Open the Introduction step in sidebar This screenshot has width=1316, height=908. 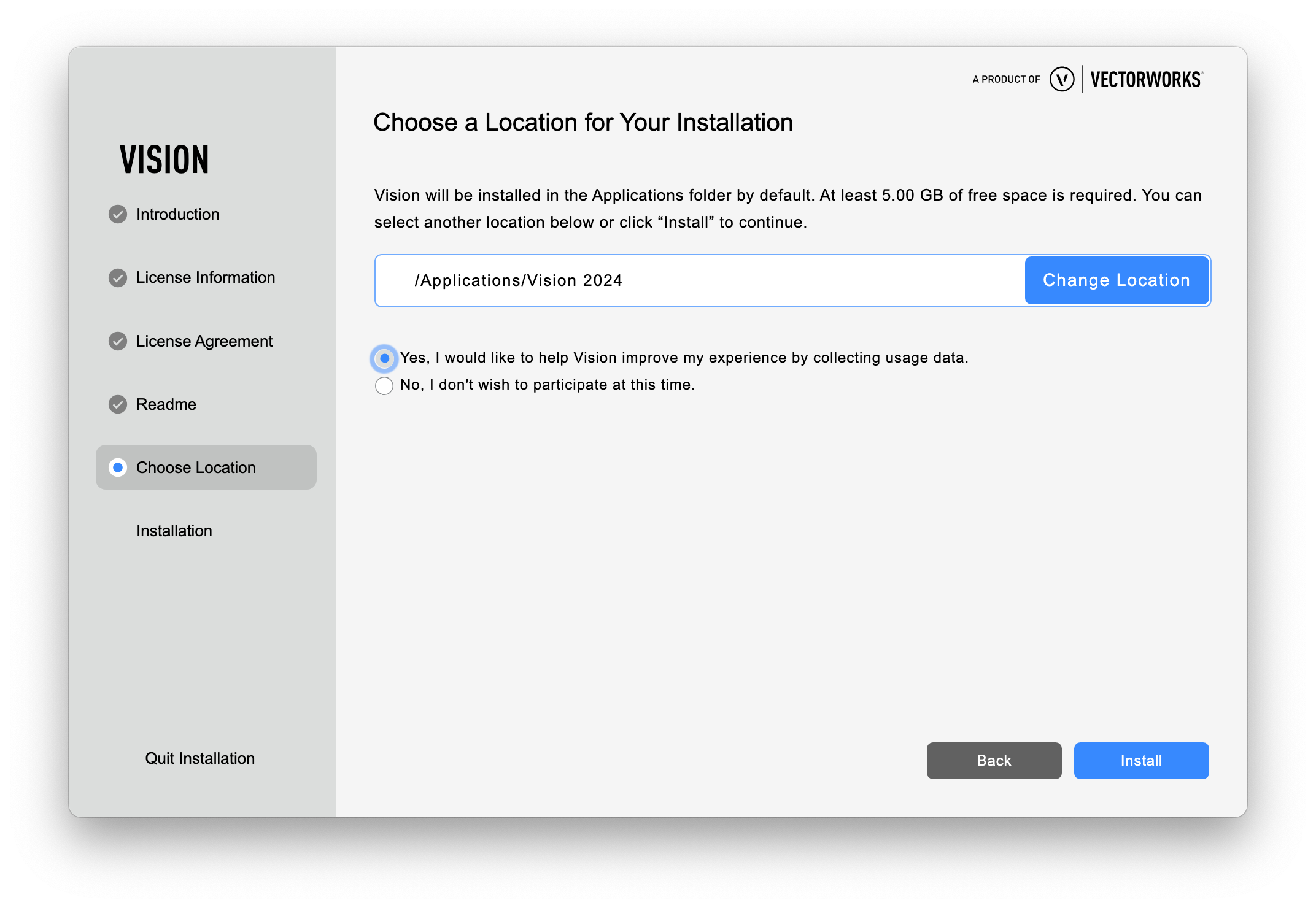click(177, 214)
